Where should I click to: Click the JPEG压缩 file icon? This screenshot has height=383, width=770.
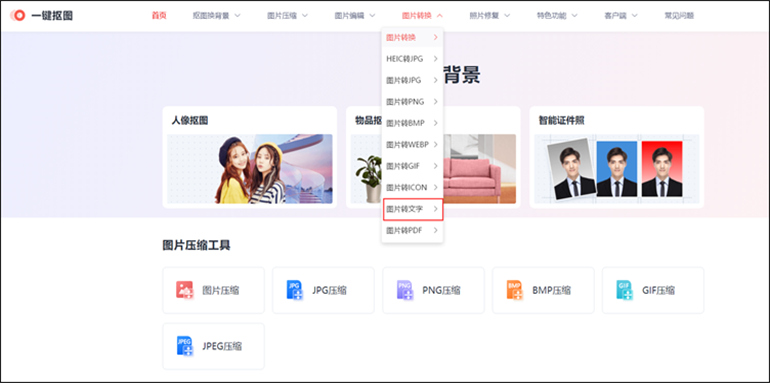184,346
